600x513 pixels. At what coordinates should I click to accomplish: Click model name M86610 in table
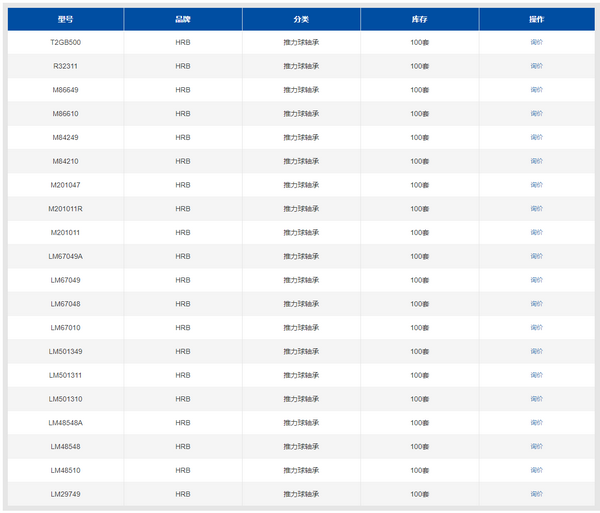pos(66,113)
